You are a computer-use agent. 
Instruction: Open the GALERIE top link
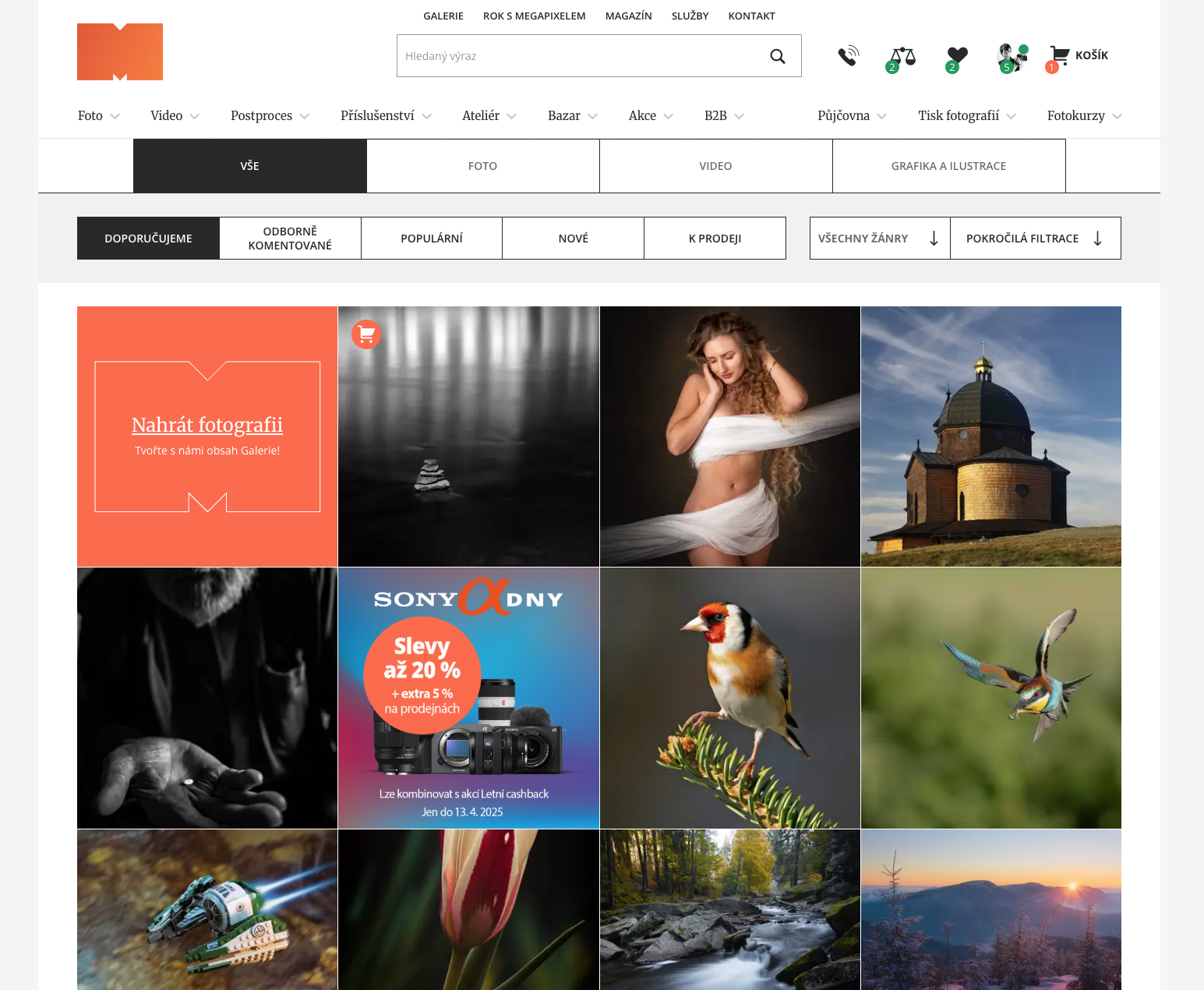click(443, 16)
